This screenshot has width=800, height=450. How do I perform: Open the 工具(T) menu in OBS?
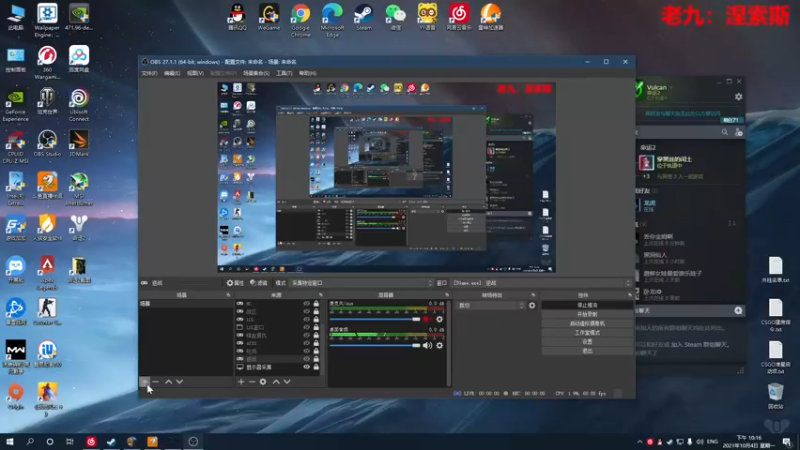coord(284,73)
